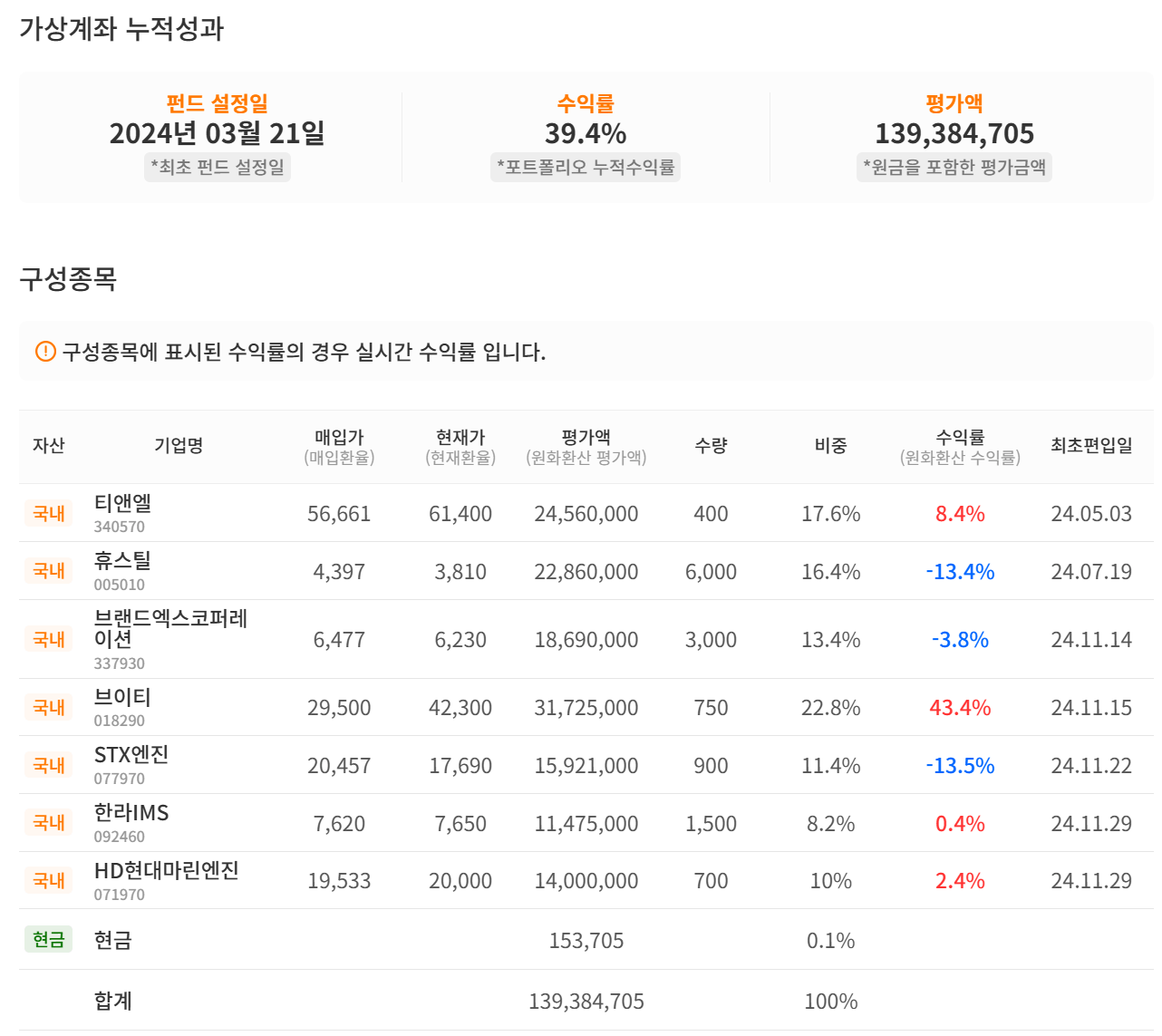Click the -13.5% return for STX엔진
This screenshot has height=1036, width=1162.
tap(960, 766)
